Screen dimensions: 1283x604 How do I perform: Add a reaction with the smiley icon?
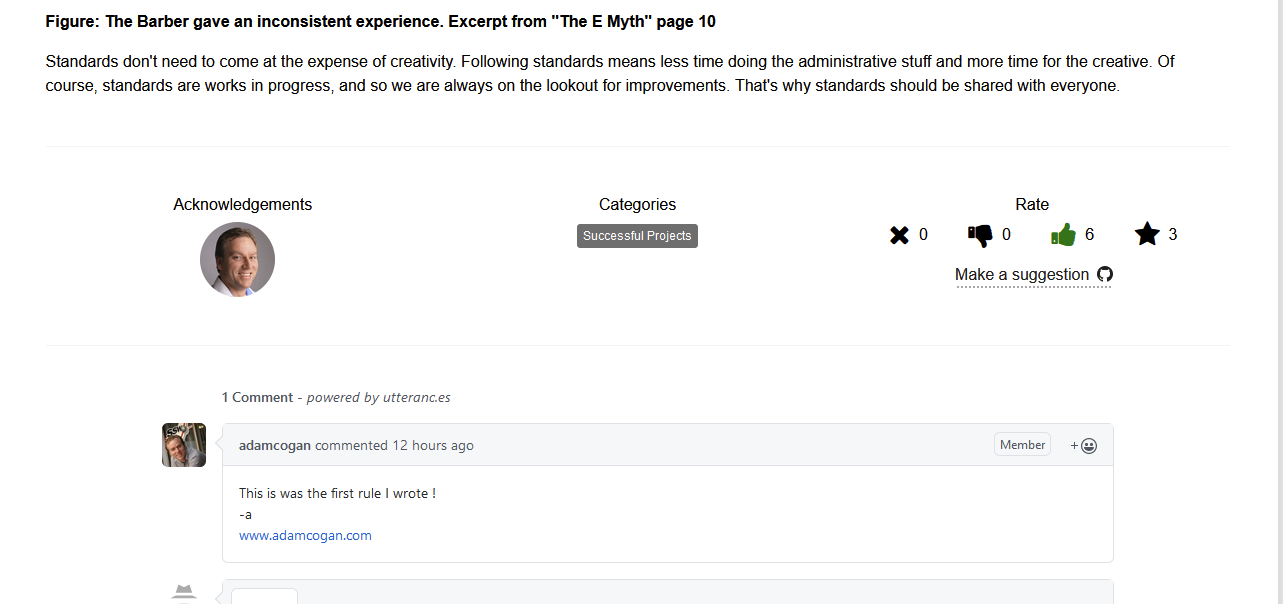[x=1084, y=445]
